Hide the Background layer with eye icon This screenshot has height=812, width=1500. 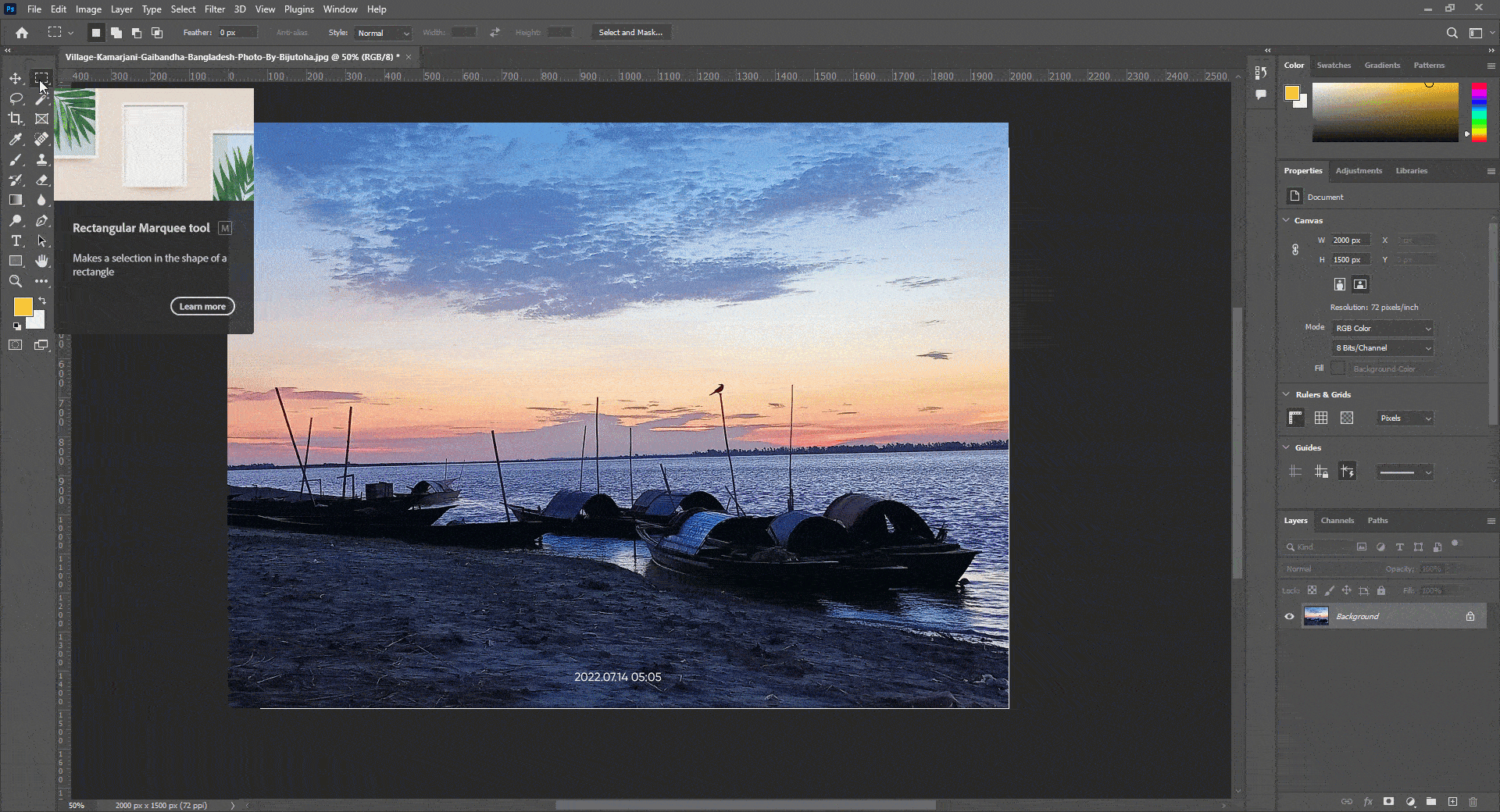(x=1289, y=616)
